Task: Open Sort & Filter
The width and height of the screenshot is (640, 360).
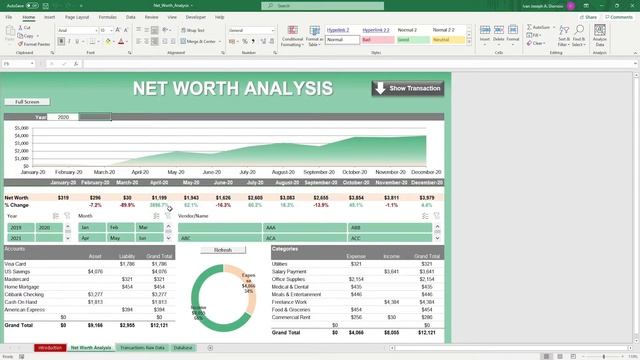Action: 564,36
